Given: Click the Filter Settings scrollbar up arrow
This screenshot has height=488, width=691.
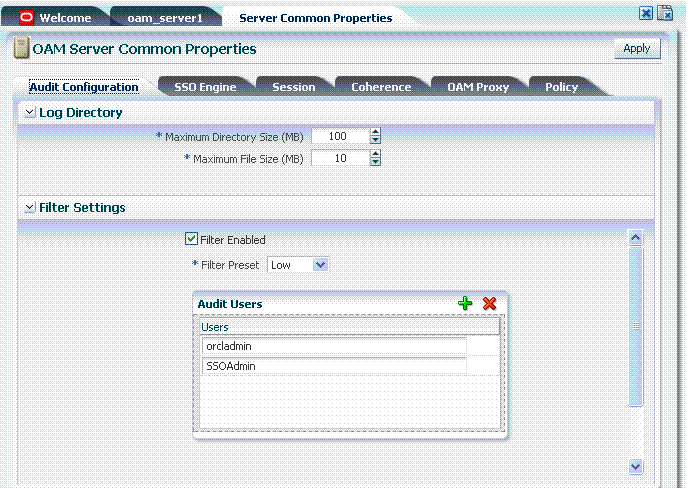Looking at the screenshot, I should tap(635, 238).
